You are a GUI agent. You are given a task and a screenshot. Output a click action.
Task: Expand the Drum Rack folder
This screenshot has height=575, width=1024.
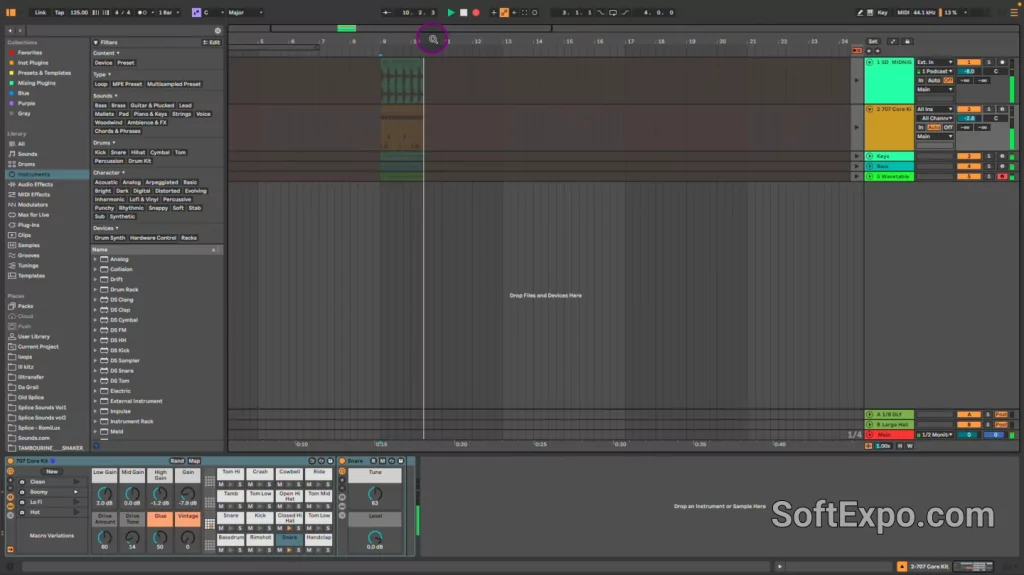point(95,289)
